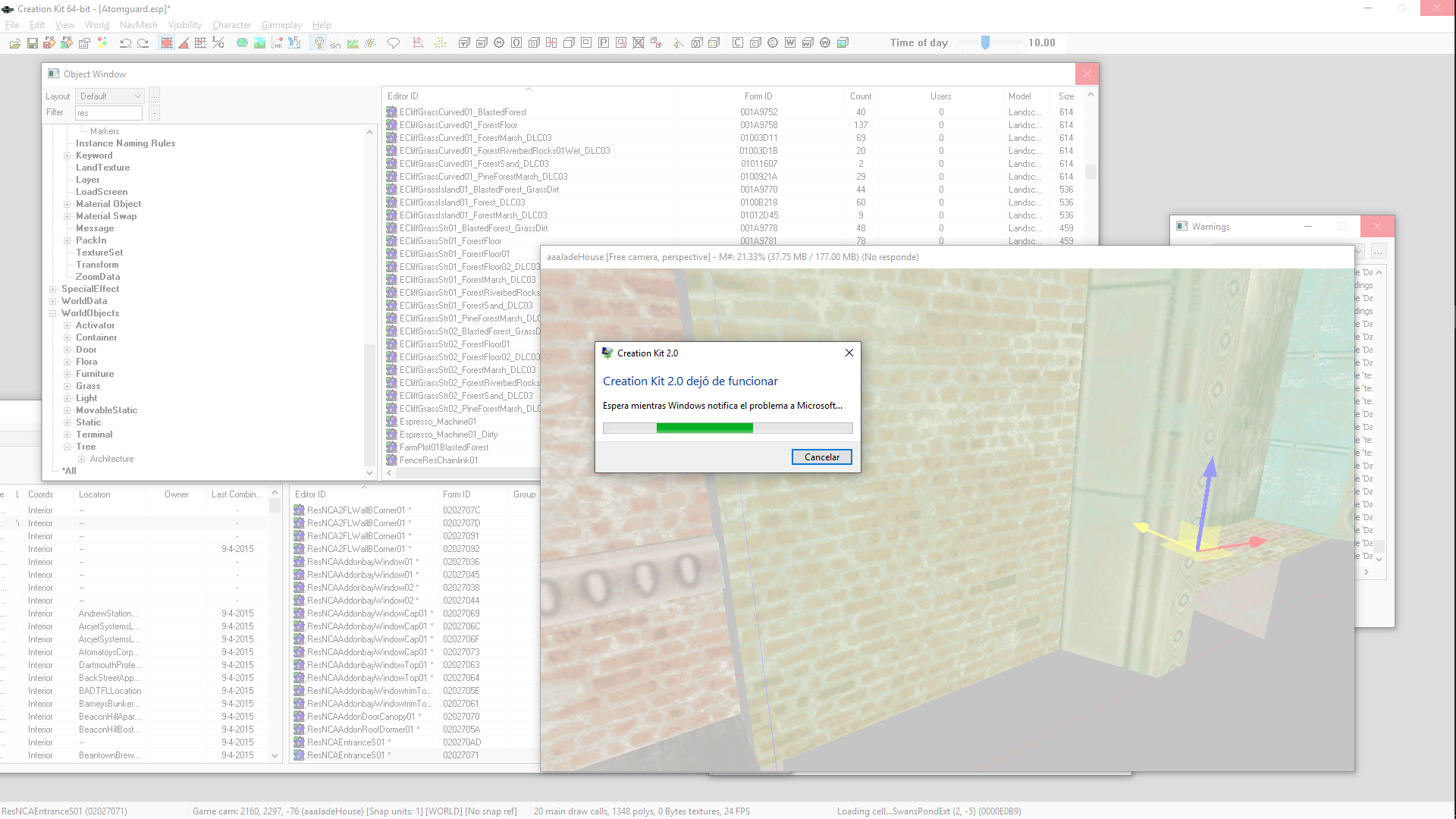Expand the WorldData tree node
This screenshot has height=819, width=1456.
pos(53,301)
